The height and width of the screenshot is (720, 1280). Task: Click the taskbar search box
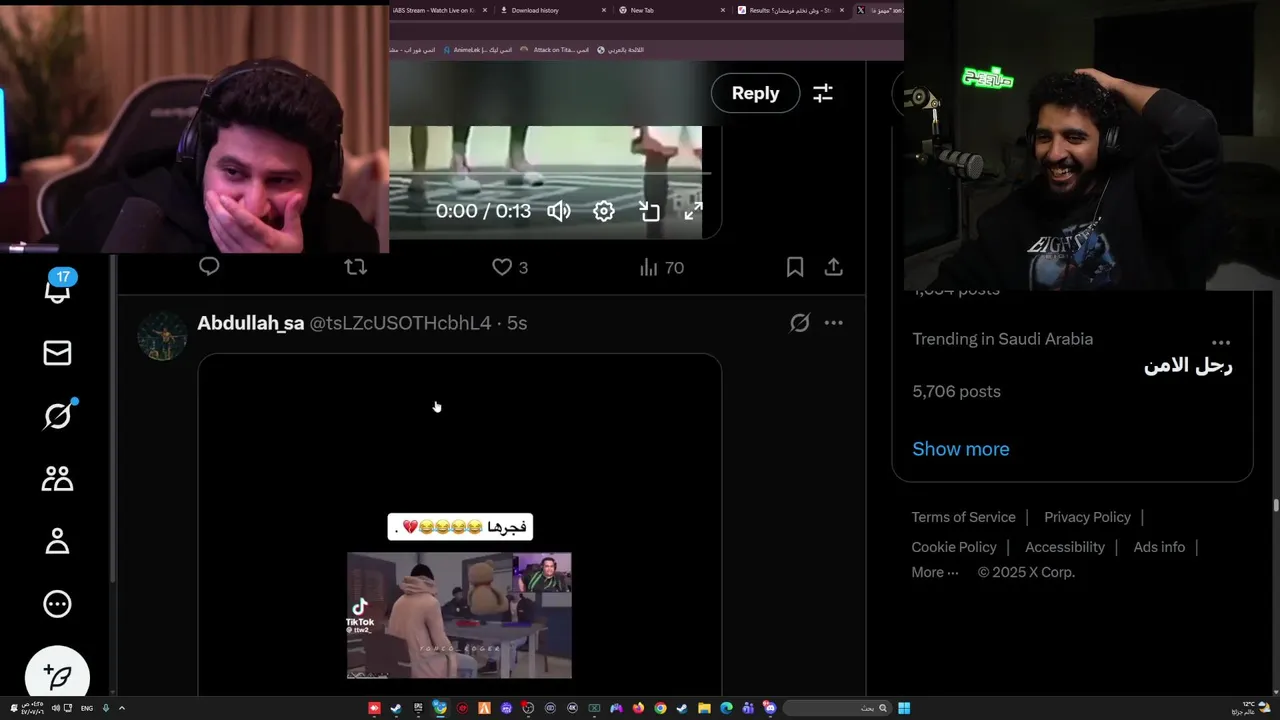(x=837, y=708)
